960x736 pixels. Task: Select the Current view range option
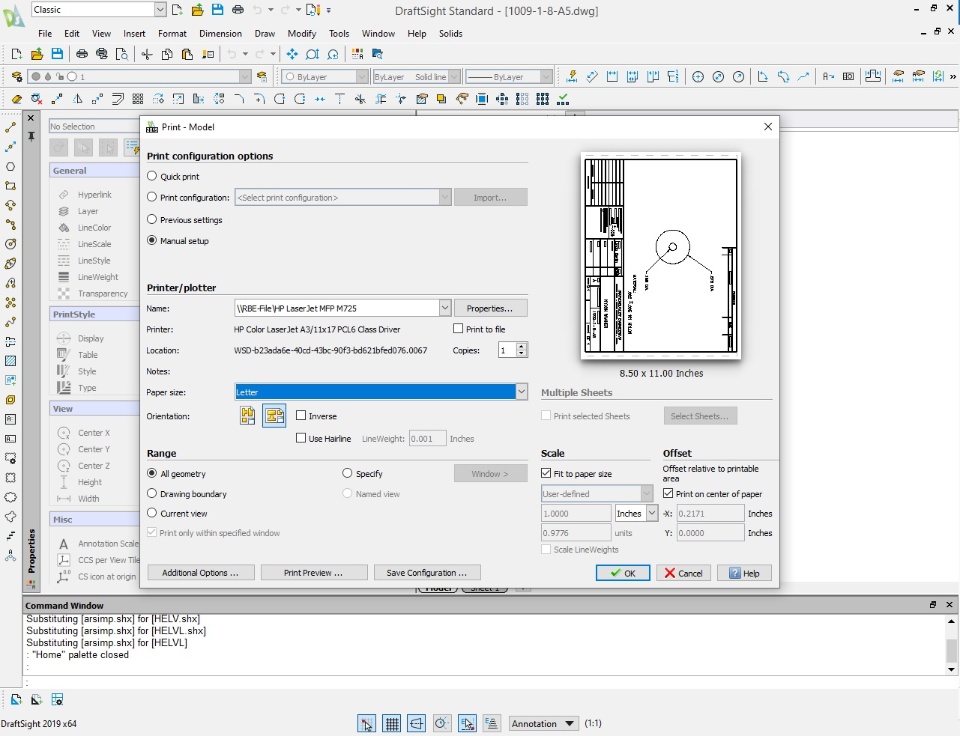pos(152,513)
